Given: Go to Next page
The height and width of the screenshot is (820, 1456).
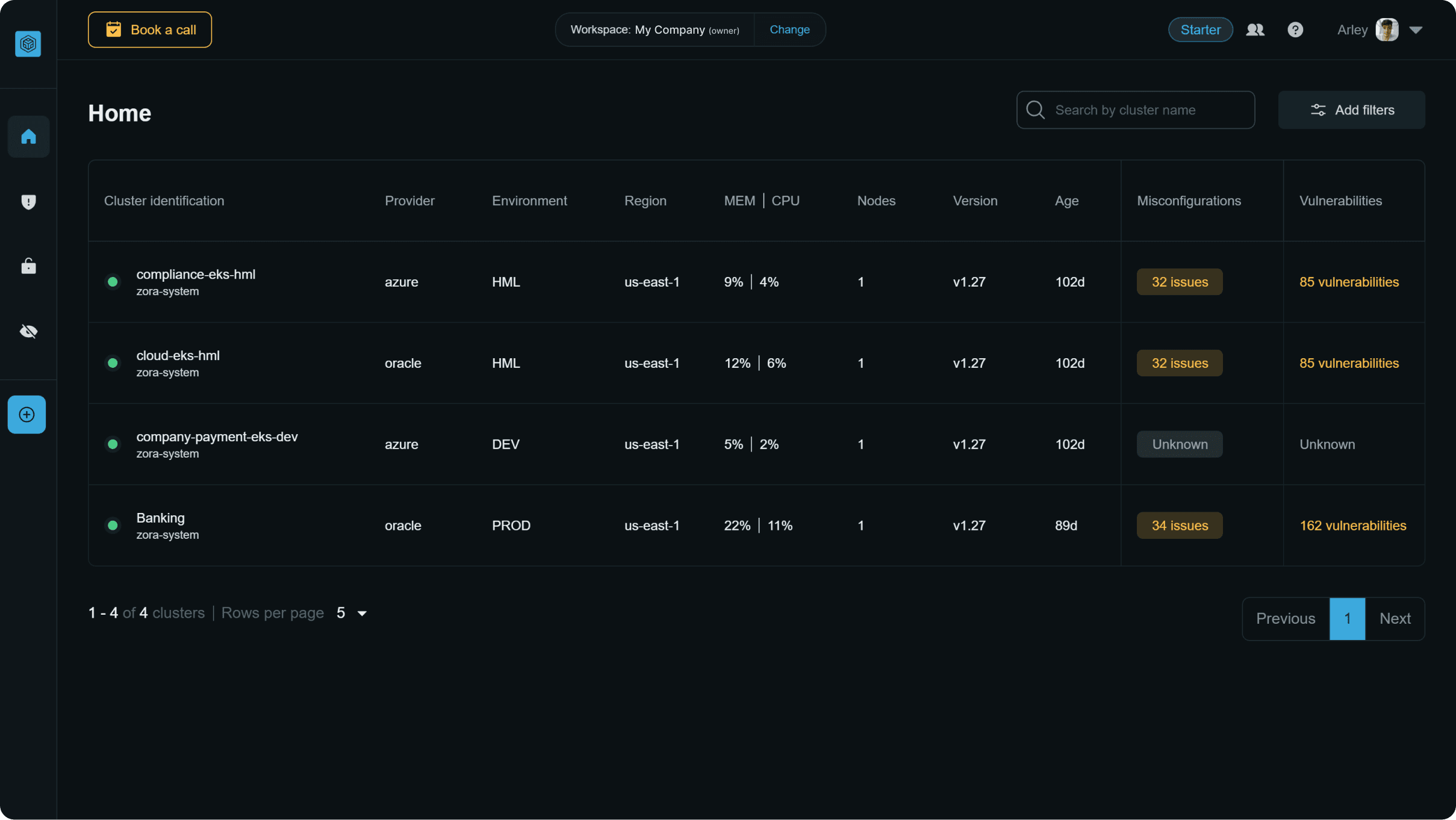Looking at the screenshot, I should pyautogui.click(x=1395, y=618).
